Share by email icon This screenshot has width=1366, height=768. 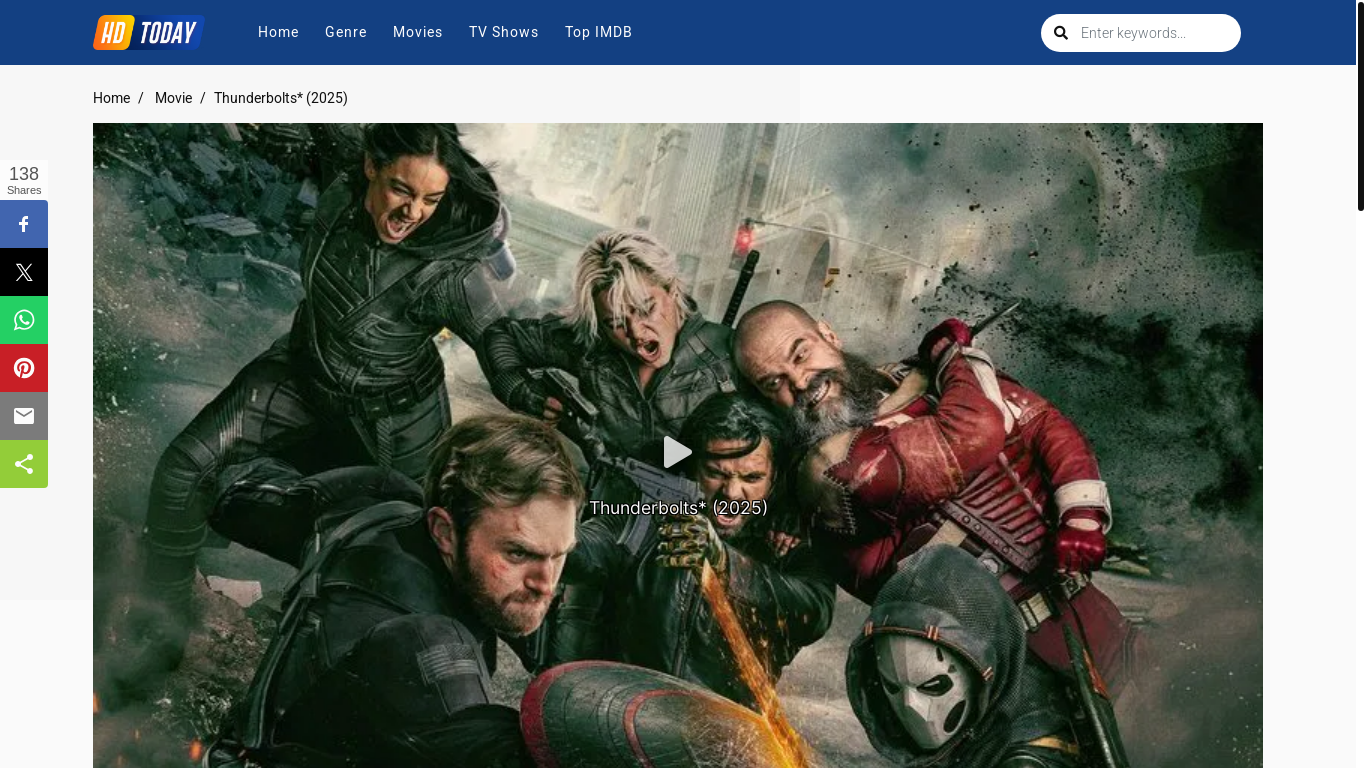click(24, 416)
